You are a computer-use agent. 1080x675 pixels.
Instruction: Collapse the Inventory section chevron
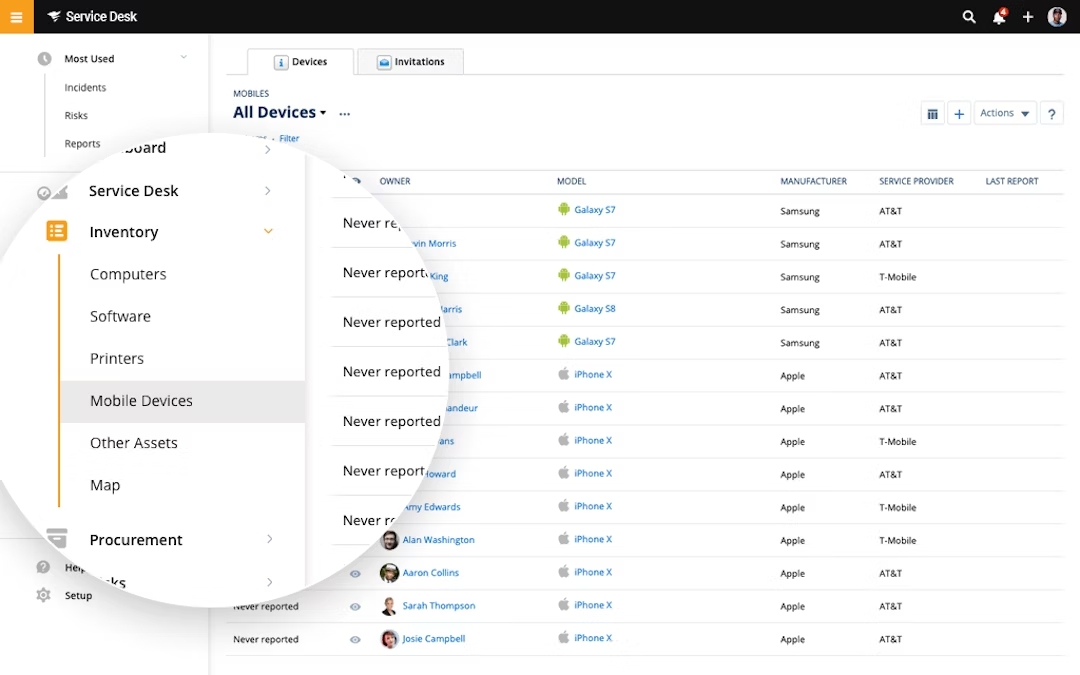[x=268, y=231]
